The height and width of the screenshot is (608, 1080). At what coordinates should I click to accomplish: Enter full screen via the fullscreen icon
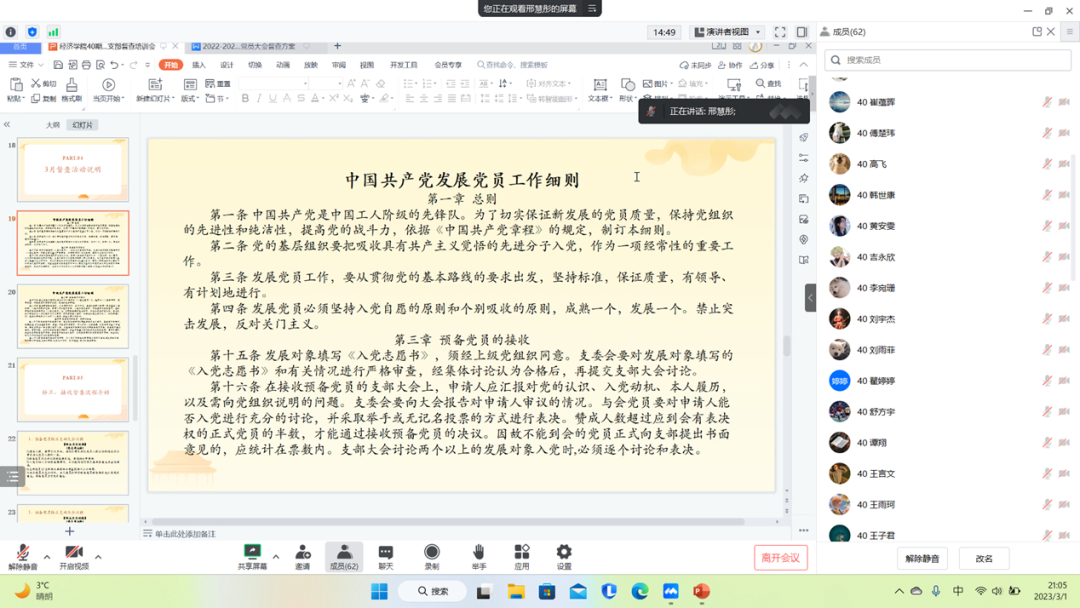pyautogui.click(x=780, y=32)
